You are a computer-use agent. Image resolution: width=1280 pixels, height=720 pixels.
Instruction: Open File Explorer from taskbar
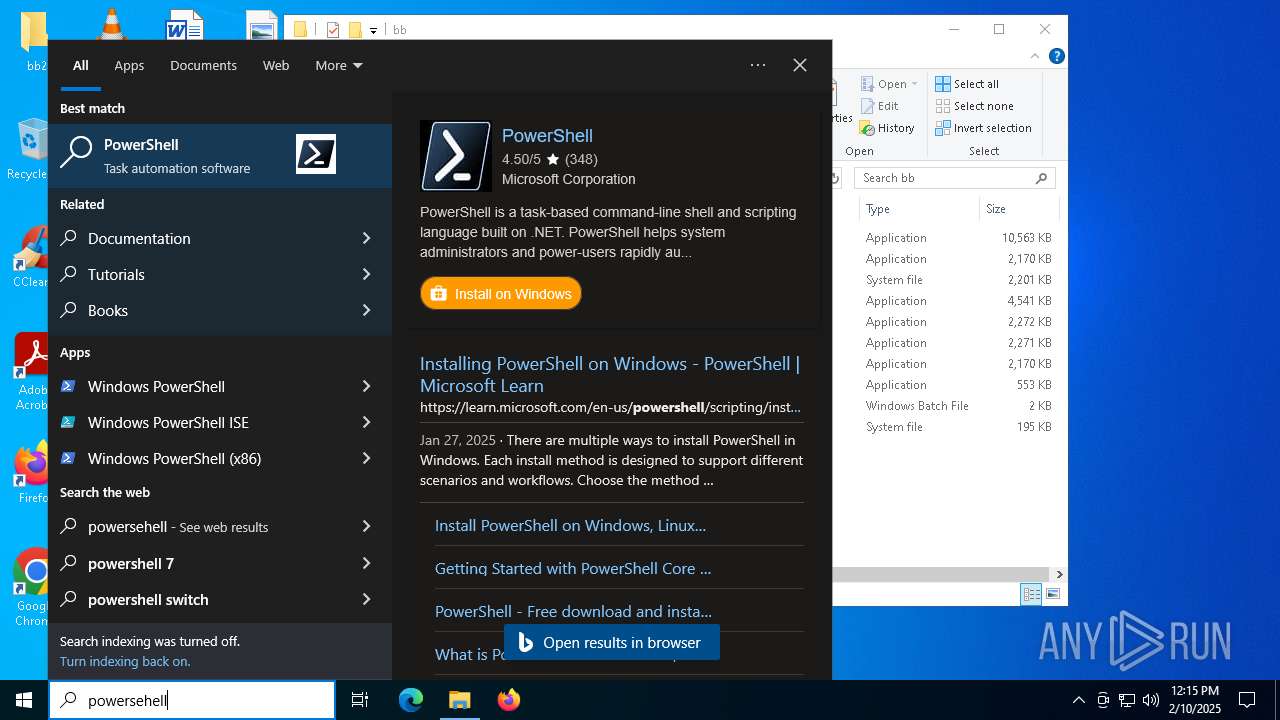coord(459,700)
